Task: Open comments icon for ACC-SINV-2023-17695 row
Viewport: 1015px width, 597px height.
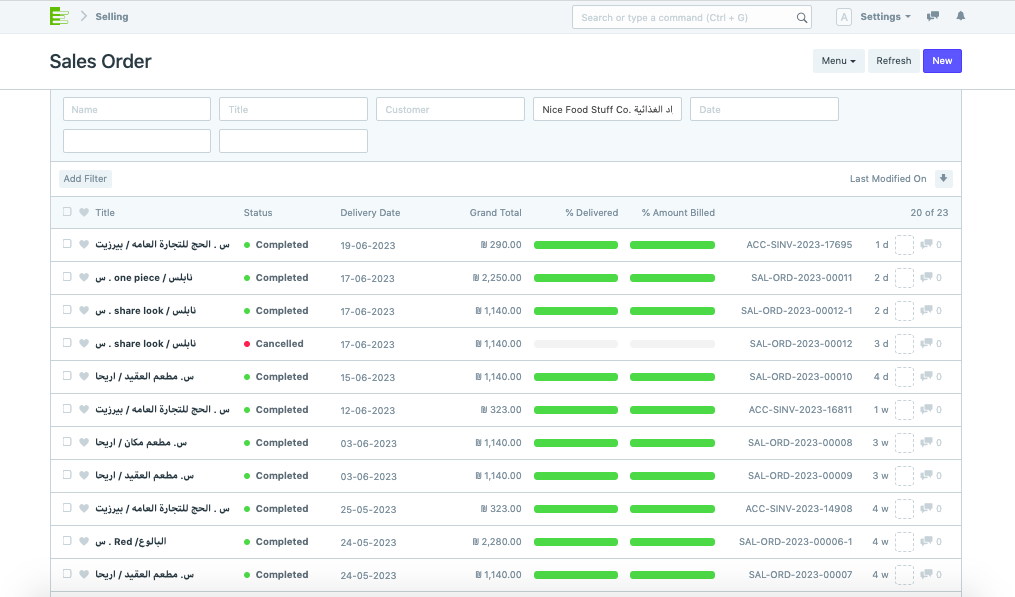Action: pos(927,245)
